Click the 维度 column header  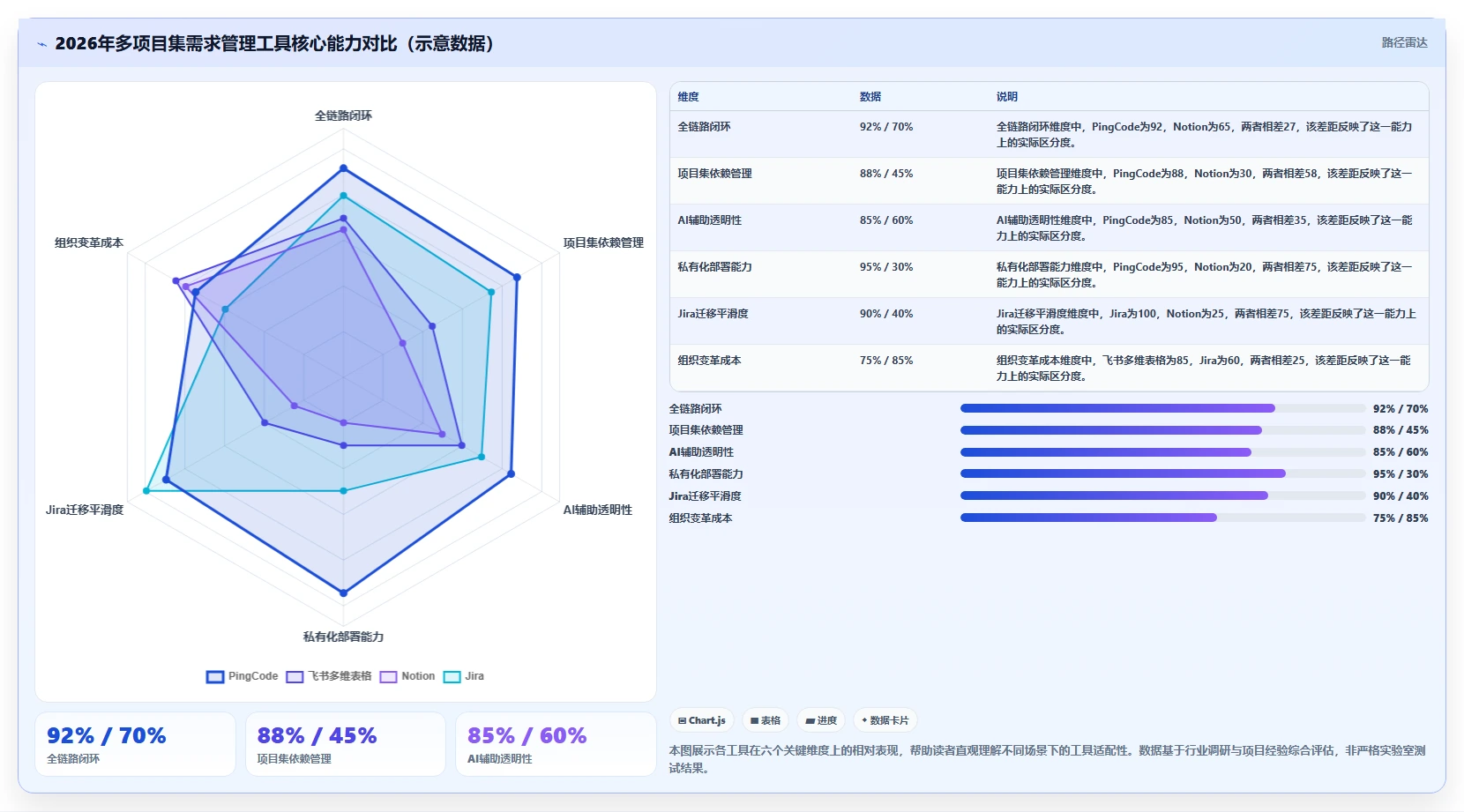(x=688, y=97)
